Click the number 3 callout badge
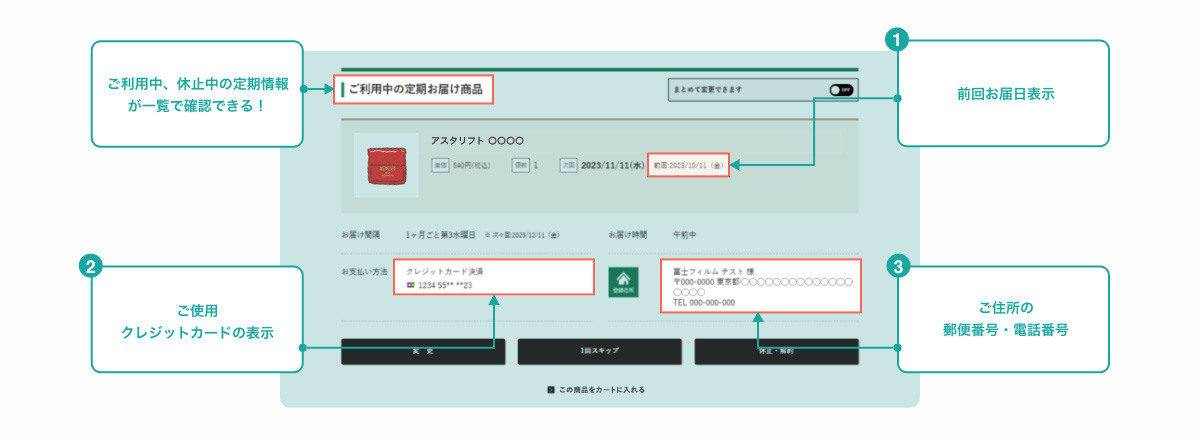The width and height of the screenshot is (1200, 443). 898,266
